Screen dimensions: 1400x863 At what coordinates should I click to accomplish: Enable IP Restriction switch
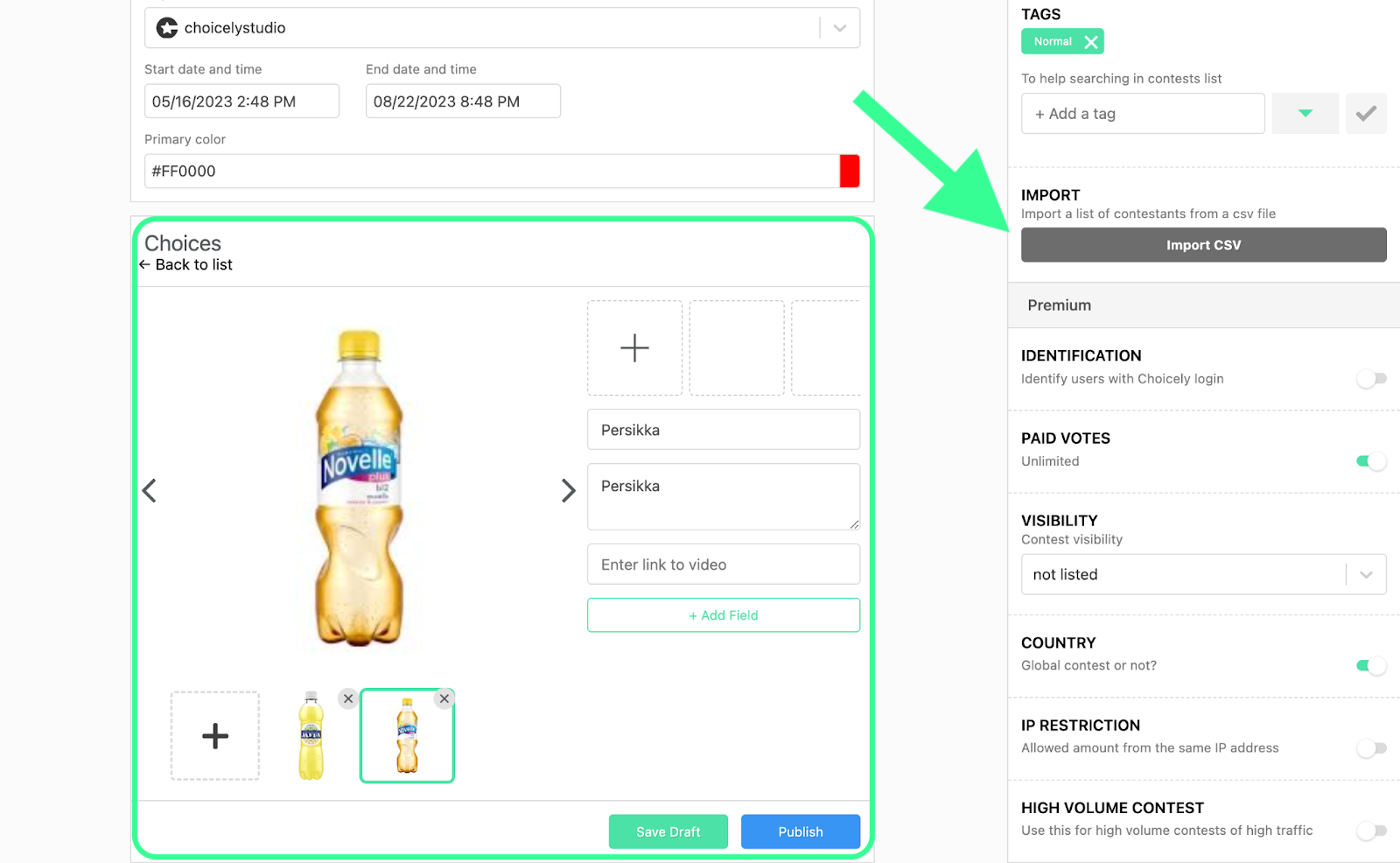[1371, 748]
